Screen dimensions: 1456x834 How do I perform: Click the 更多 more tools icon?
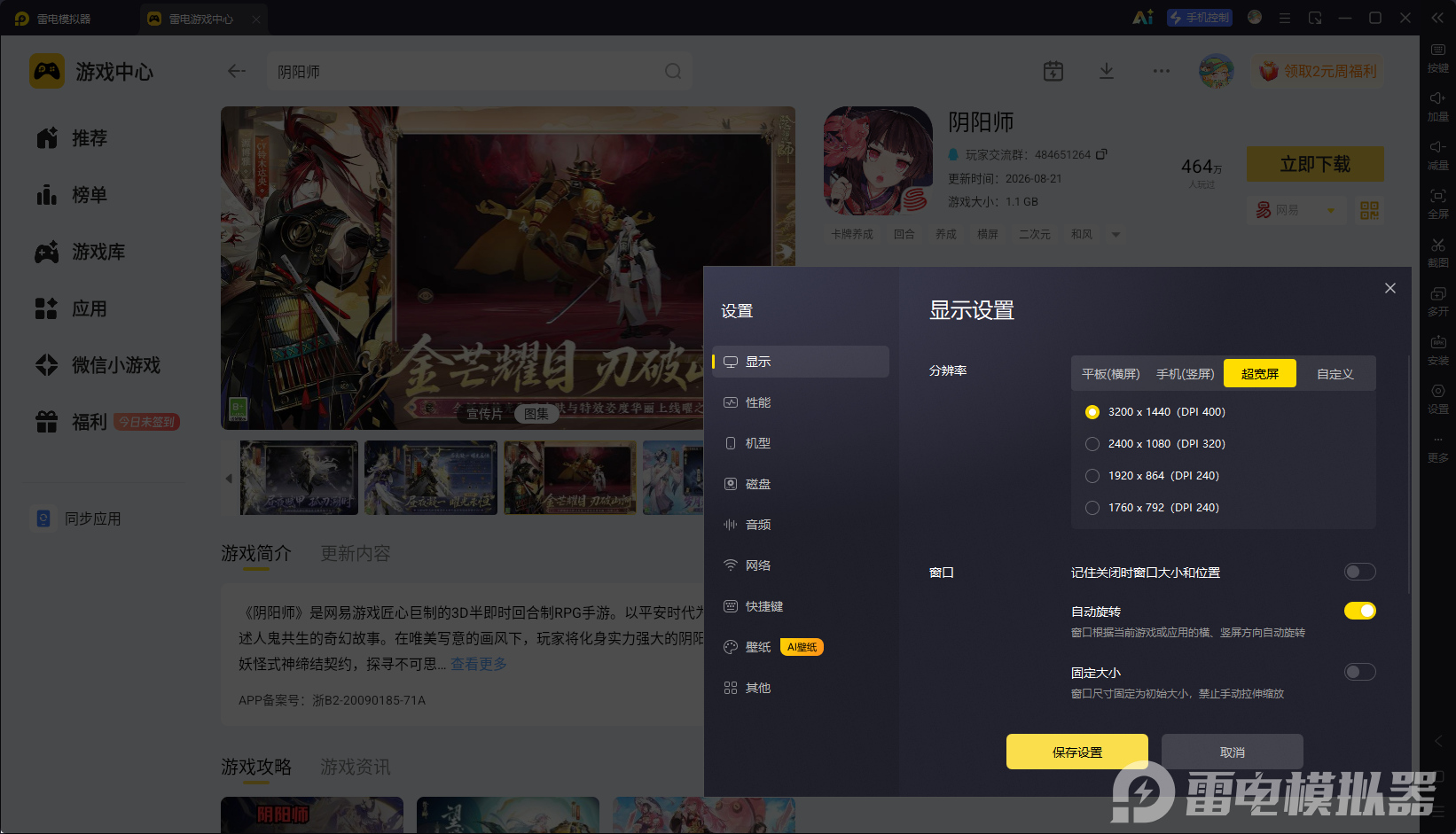pyautogui.click(x=1438, y=448)
